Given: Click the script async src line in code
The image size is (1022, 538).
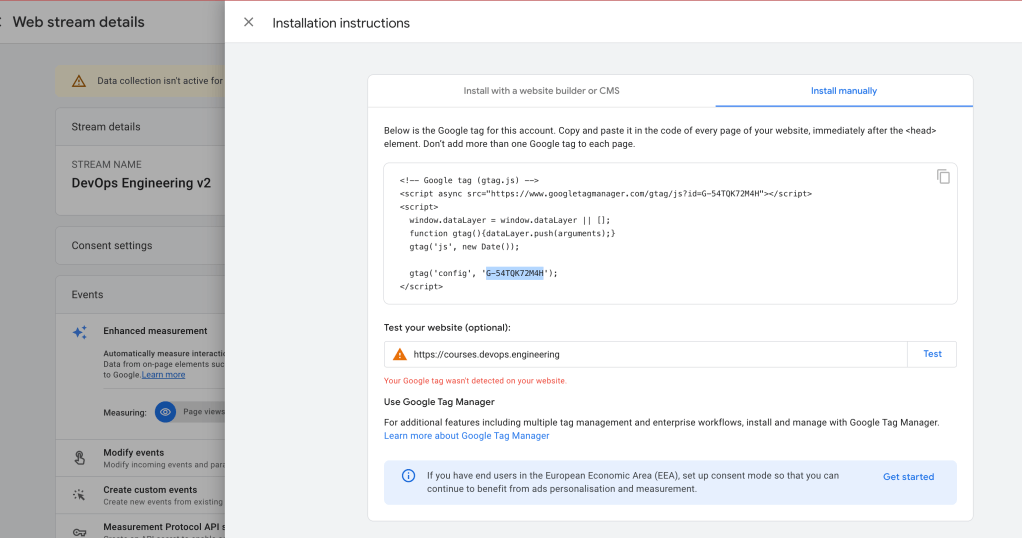Looking at the screenshot, I should pos(606,194).
